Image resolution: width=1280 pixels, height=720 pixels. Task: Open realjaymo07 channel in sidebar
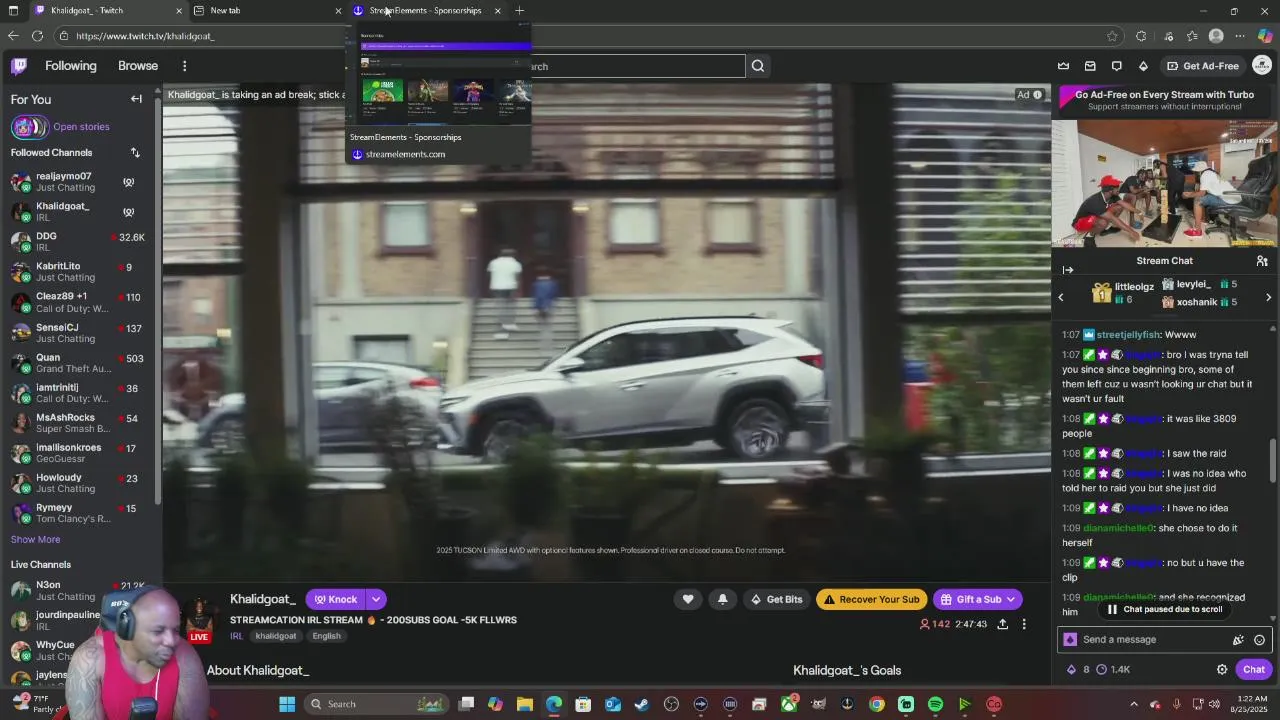tap(80, 182)
